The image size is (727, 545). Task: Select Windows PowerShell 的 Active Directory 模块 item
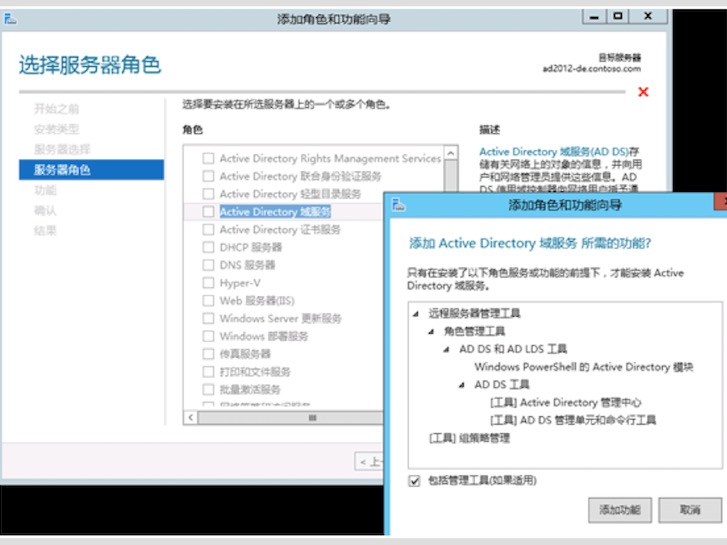[583, 367]
